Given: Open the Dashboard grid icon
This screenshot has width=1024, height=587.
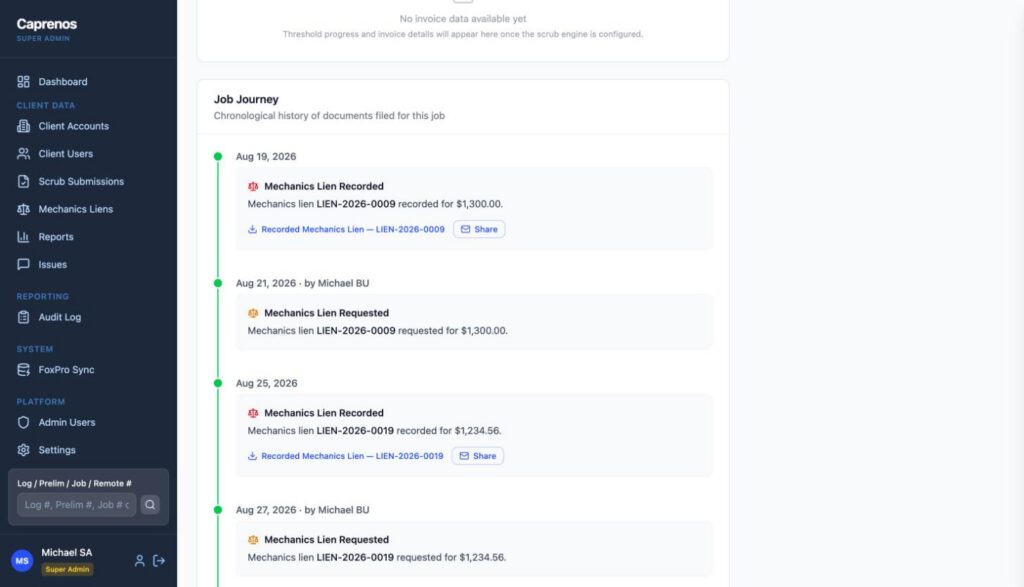Looking at the screenshot, I should pyautogui.click(x=24, y=82).
